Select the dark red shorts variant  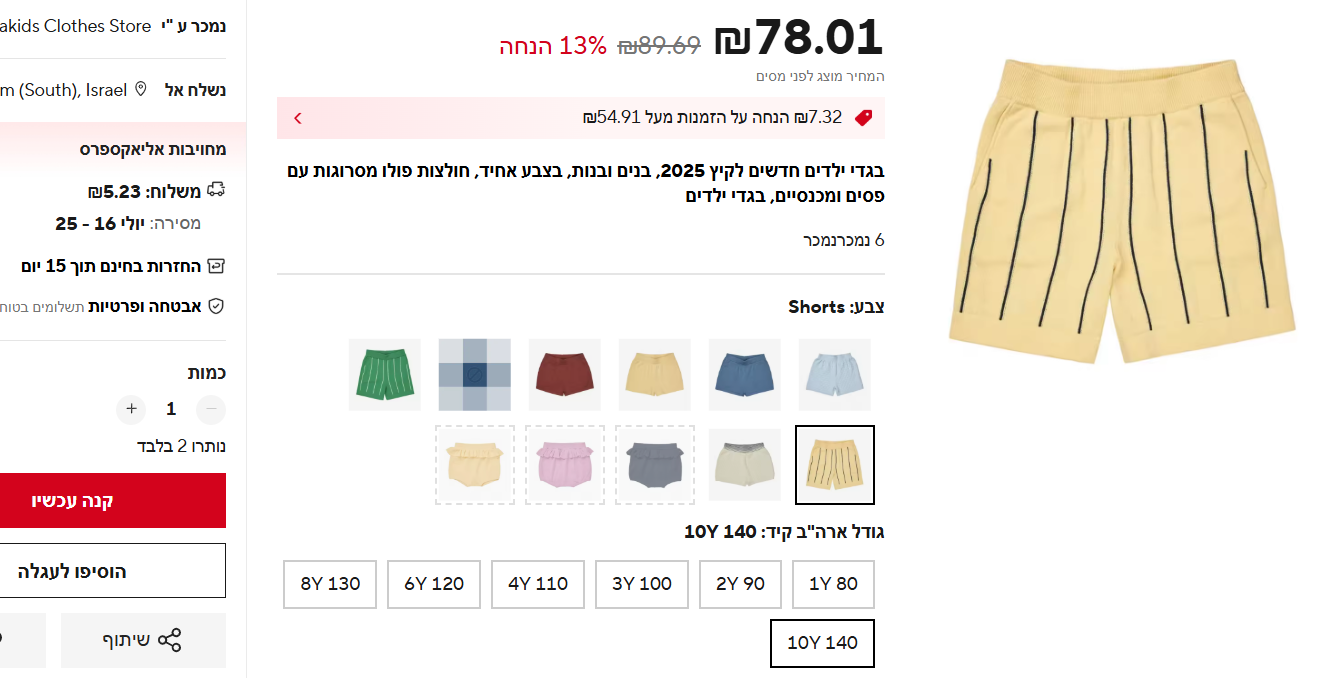pyautogui.click(x=565, y=374)
